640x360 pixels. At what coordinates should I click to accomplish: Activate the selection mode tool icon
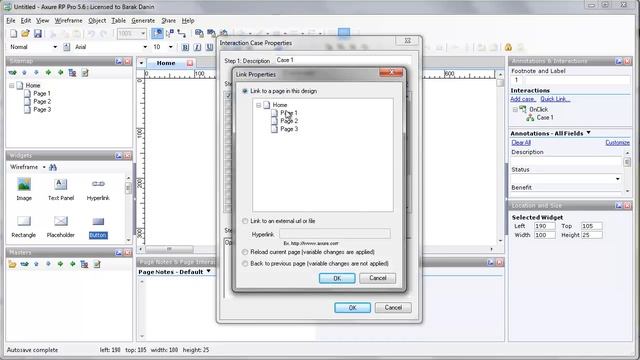pyautogui.click(x=157, y=33)
